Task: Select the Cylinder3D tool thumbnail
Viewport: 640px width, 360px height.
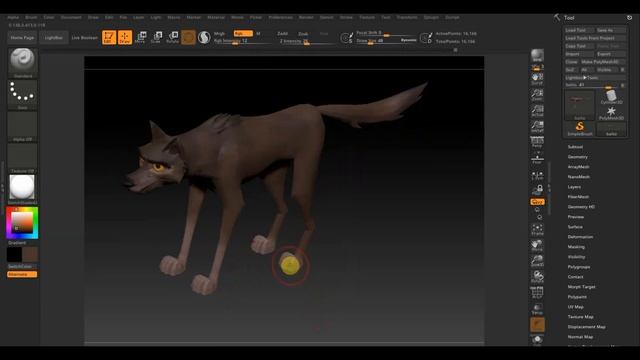Action: click(x=611, y=97)
